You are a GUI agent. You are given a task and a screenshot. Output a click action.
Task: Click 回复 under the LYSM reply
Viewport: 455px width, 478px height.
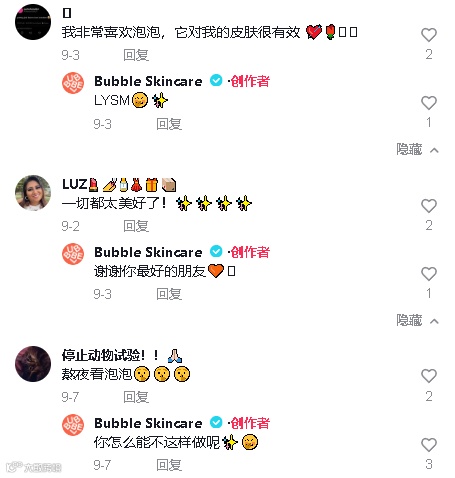pos(169,124)
